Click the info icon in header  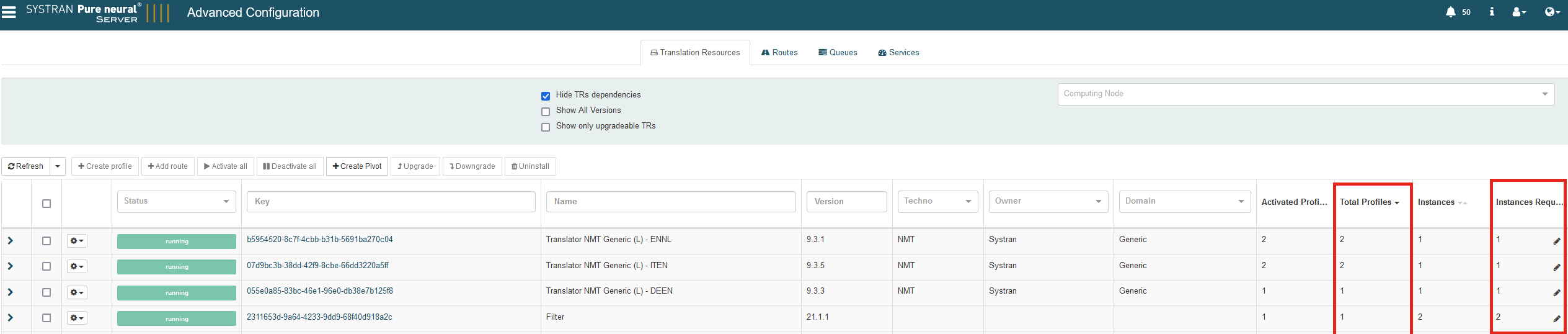pyautogui.click(x=1491, y=12)
